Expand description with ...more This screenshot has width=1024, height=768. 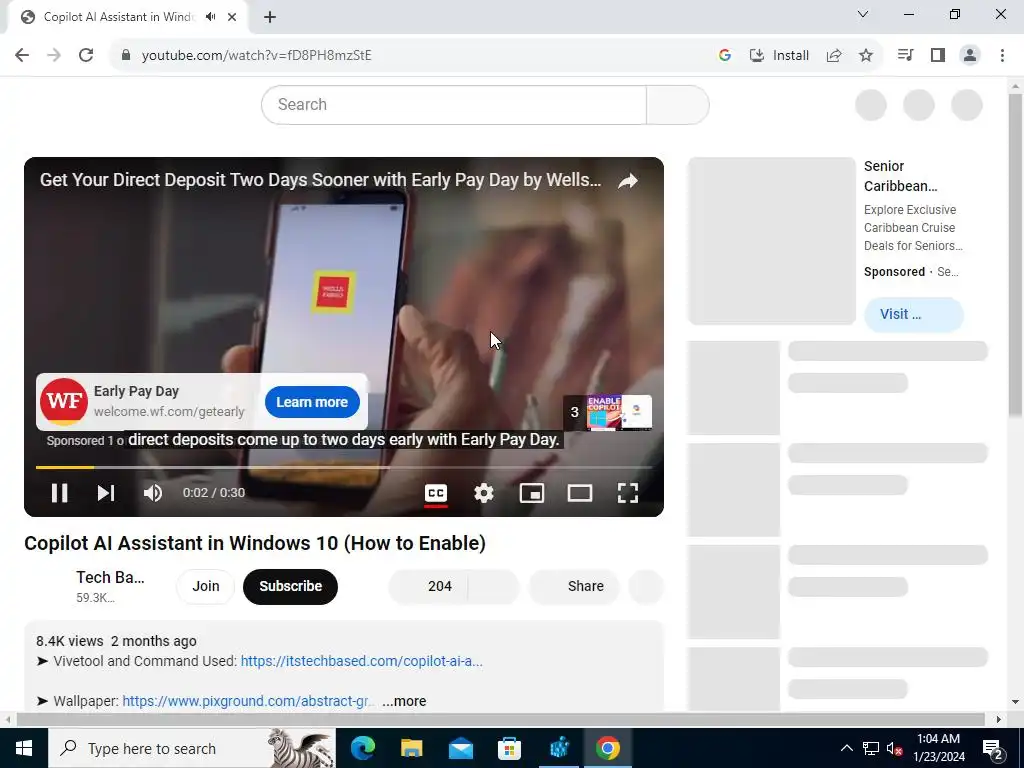click(x=404, y=701)
